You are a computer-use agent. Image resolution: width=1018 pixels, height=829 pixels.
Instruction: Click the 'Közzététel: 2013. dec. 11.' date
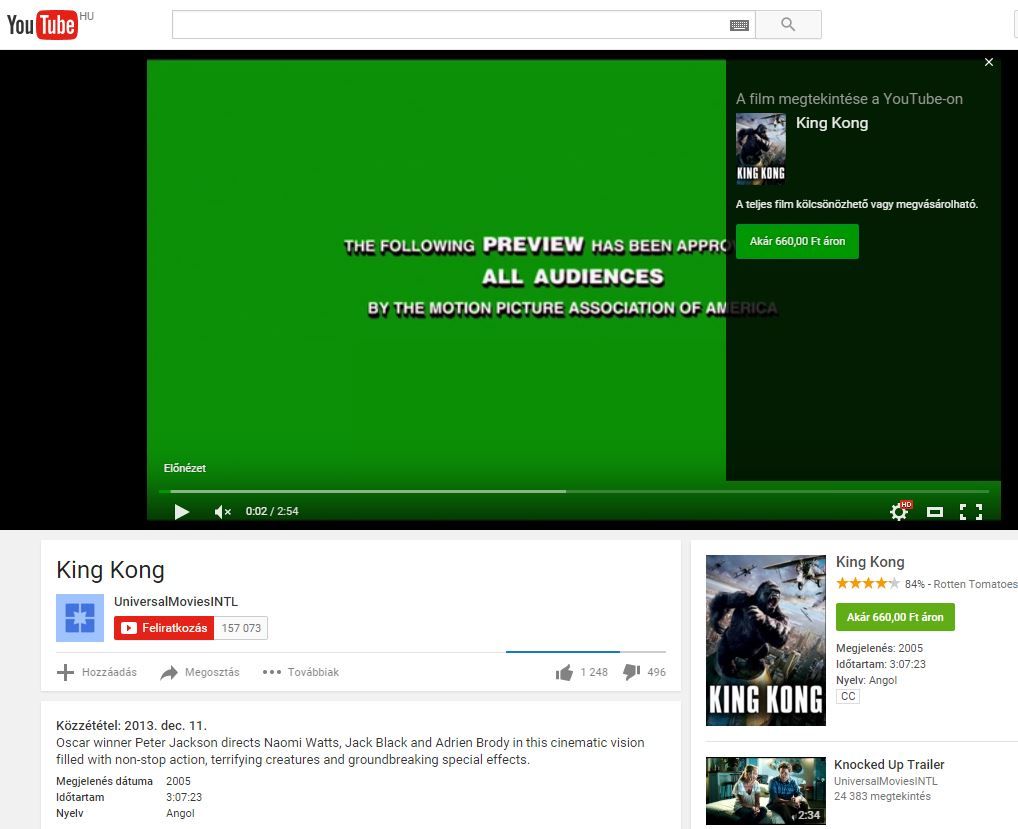tap(132, 726)
